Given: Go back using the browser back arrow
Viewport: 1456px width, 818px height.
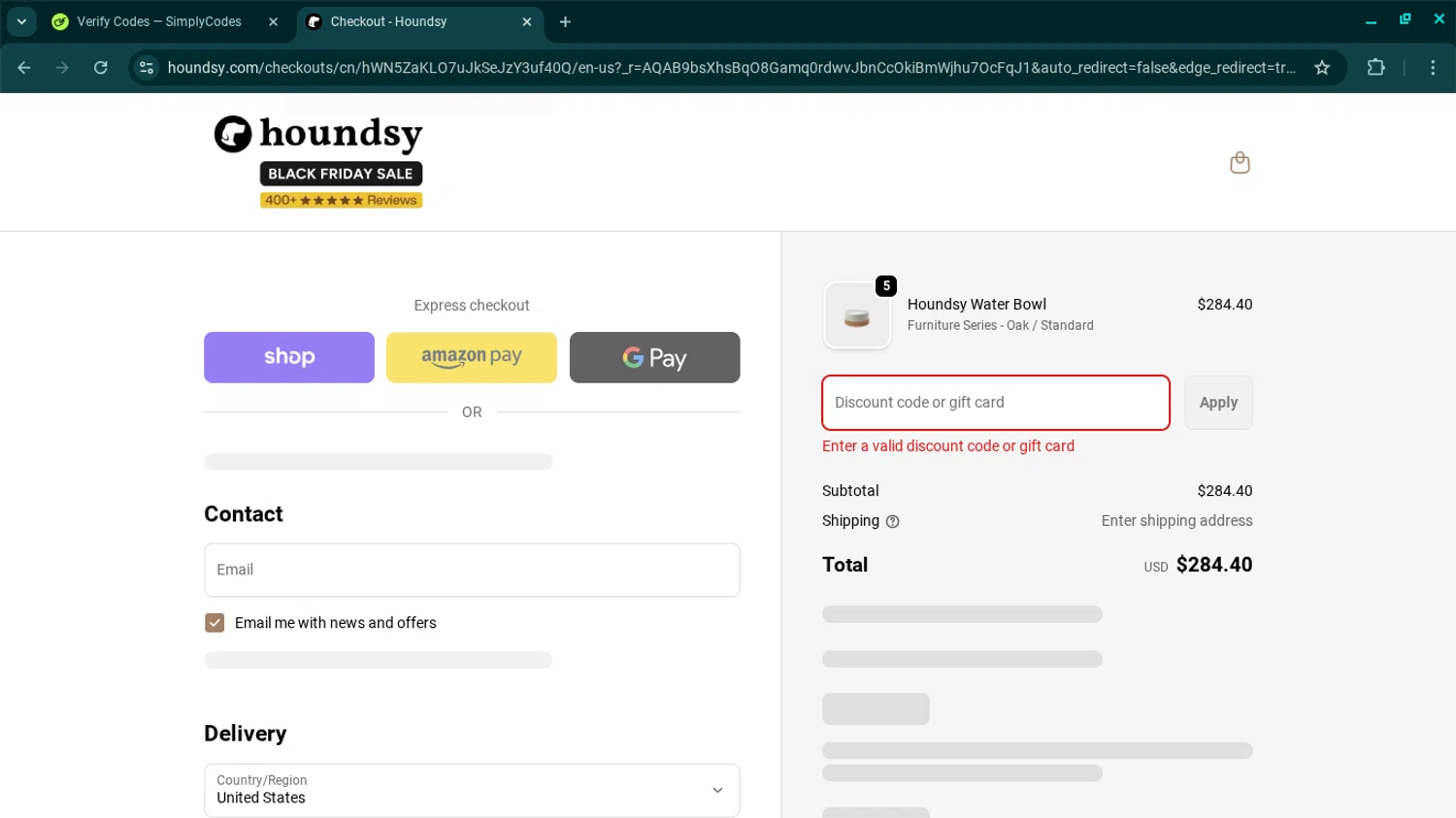Looking at the screenshot, I should click(x=24, y=68).
